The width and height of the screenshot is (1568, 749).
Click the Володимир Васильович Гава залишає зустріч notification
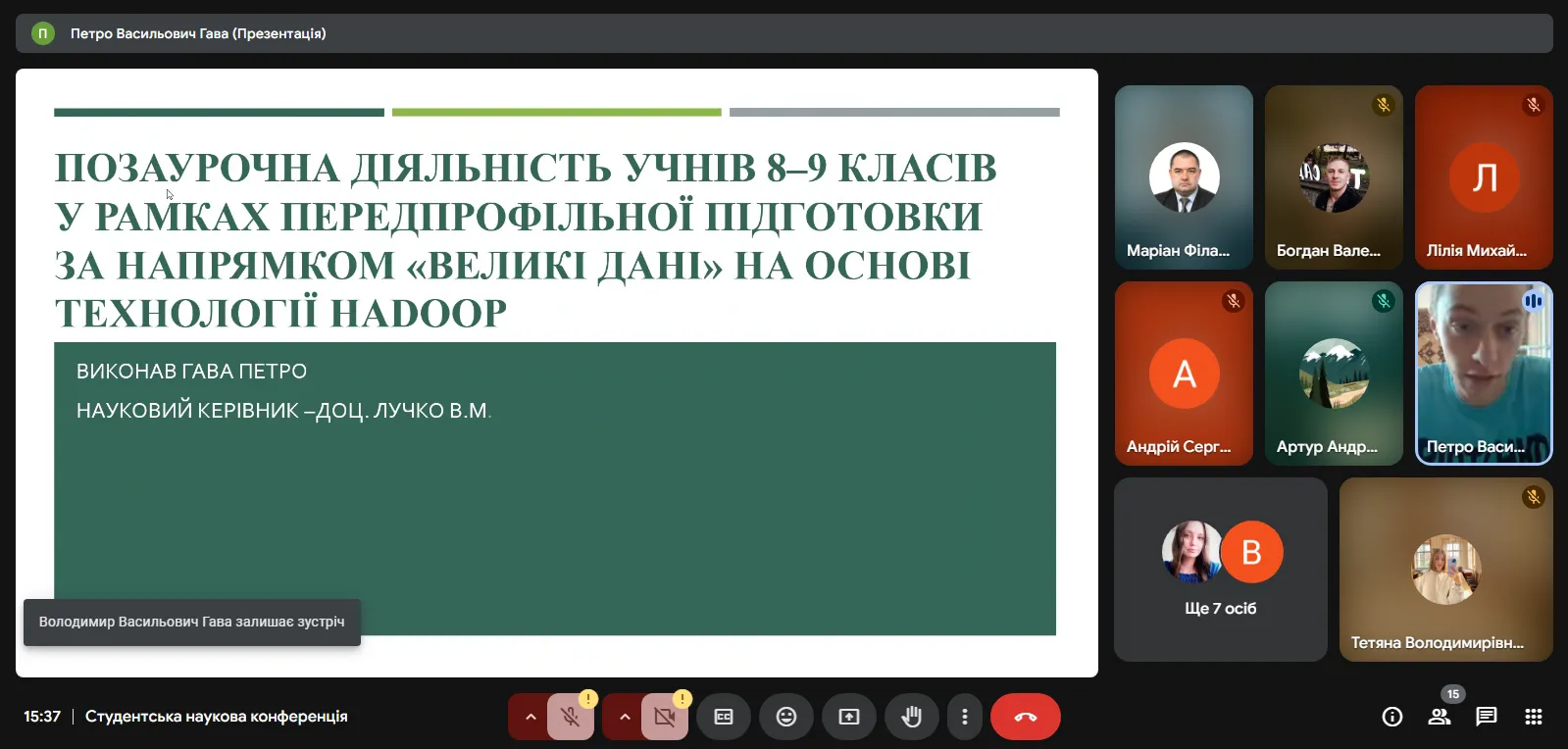tap(192, 623)
